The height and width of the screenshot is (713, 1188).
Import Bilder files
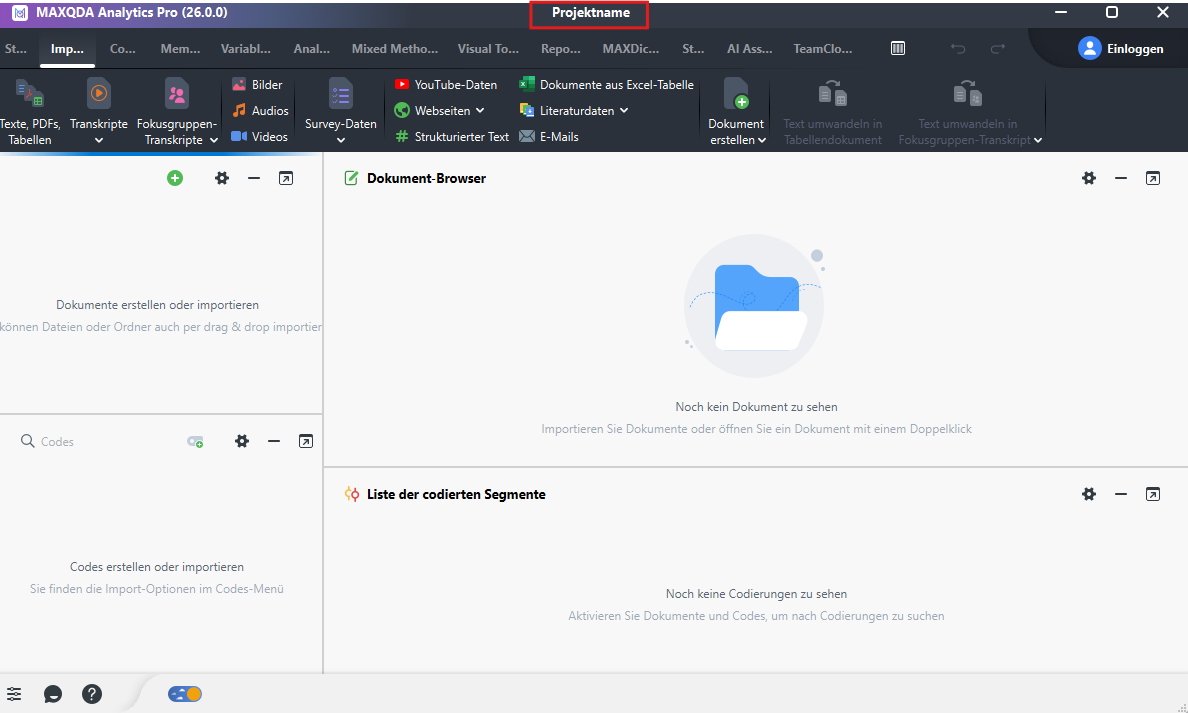click(257, 85)
